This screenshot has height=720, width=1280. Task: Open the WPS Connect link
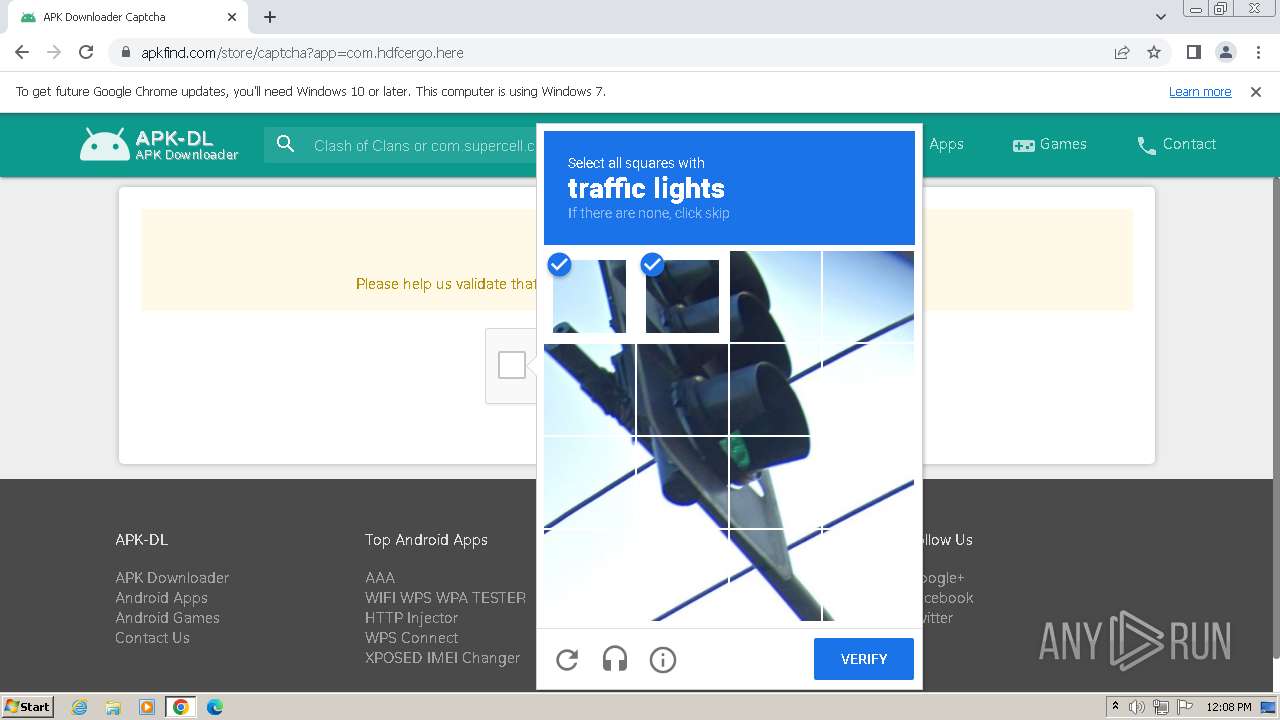411,638
